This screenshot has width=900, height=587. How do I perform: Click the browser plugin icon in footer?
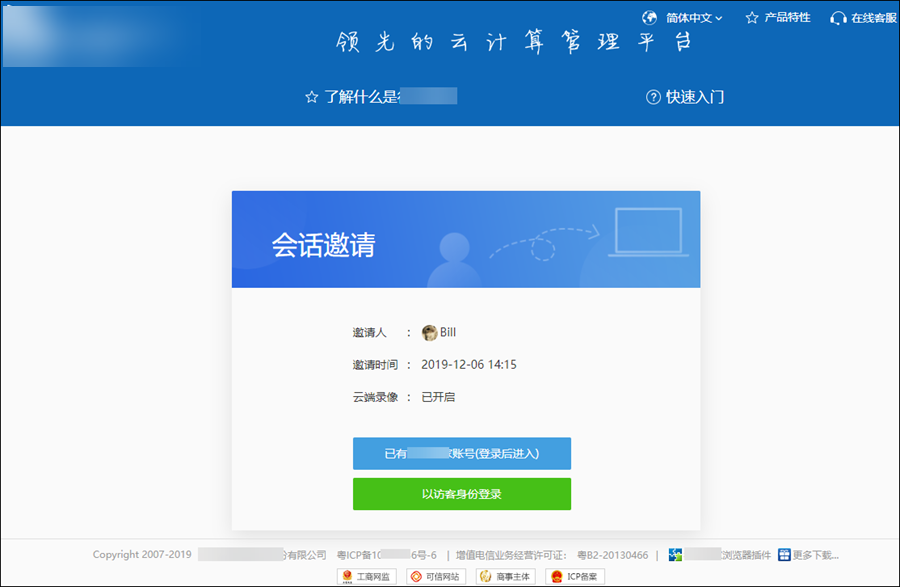(676, 554)
